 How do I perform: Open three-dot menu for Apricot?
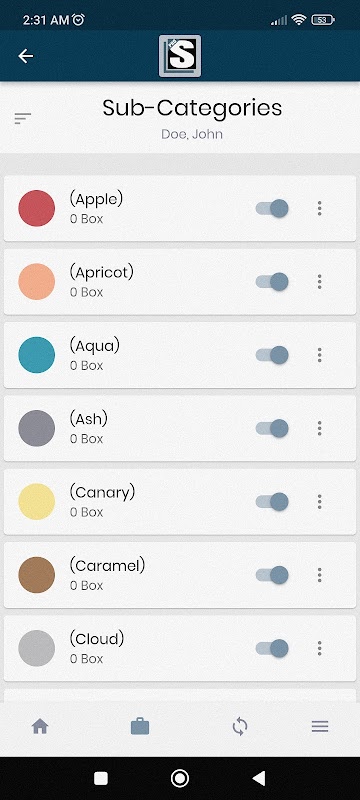pyautogui.click(x=319, y=282)
